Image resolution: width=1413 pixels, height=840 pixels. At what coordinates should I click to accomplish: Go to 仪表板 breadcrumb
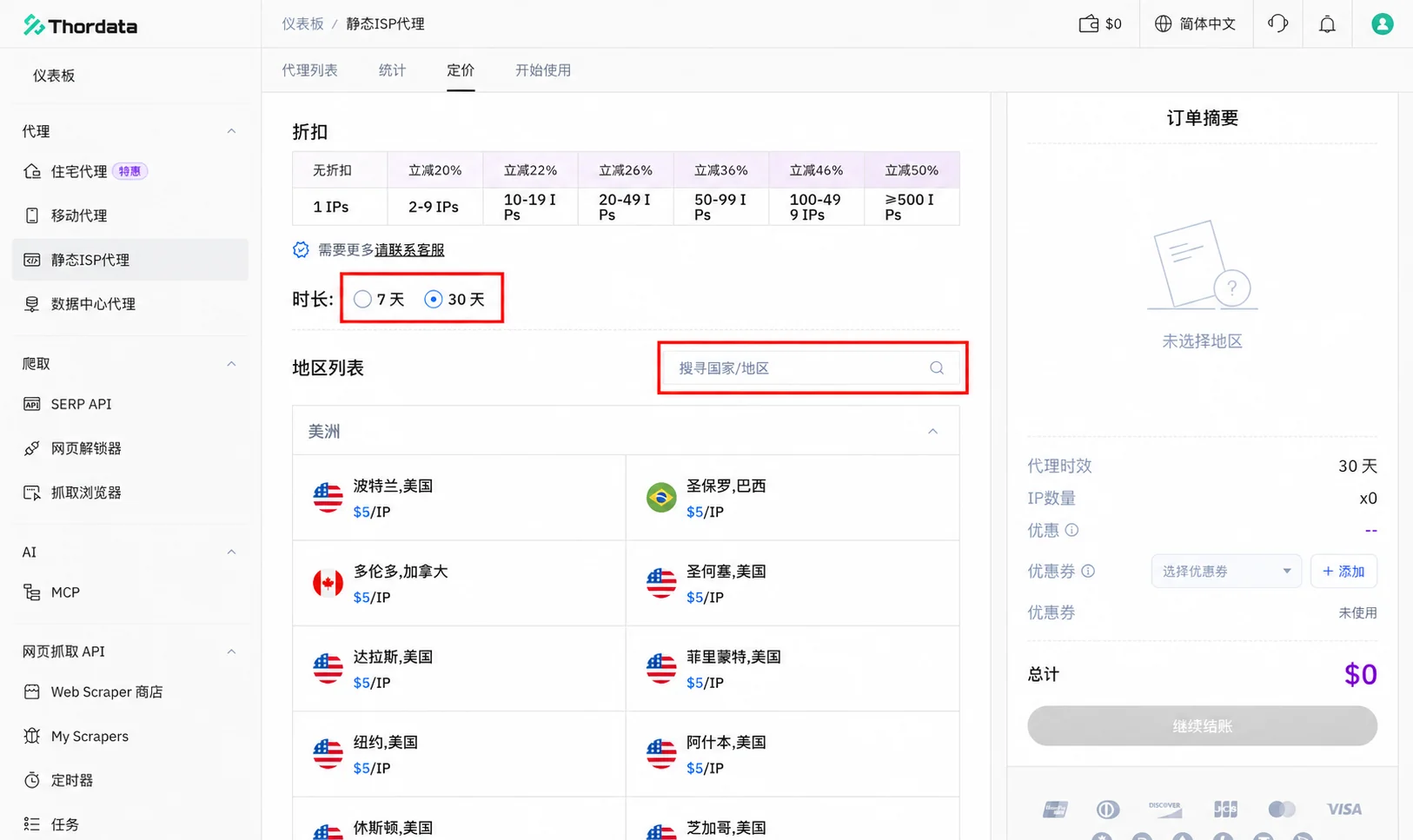(x=302, y=23)
